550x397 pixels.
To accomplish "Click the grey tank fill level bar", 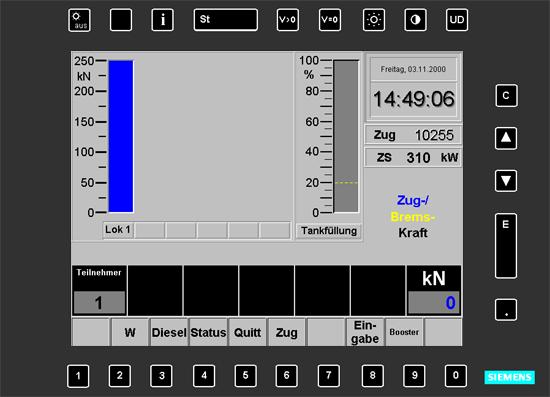I will 346,136.
